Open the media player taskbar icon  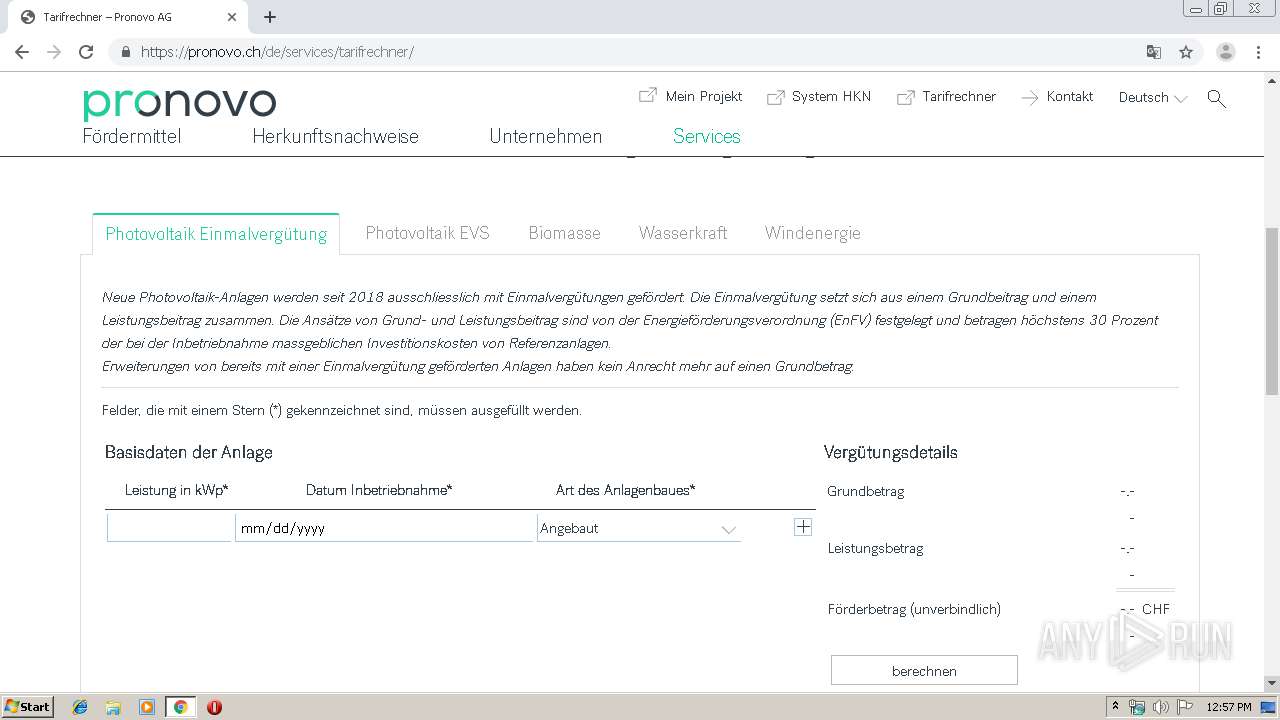146,707
